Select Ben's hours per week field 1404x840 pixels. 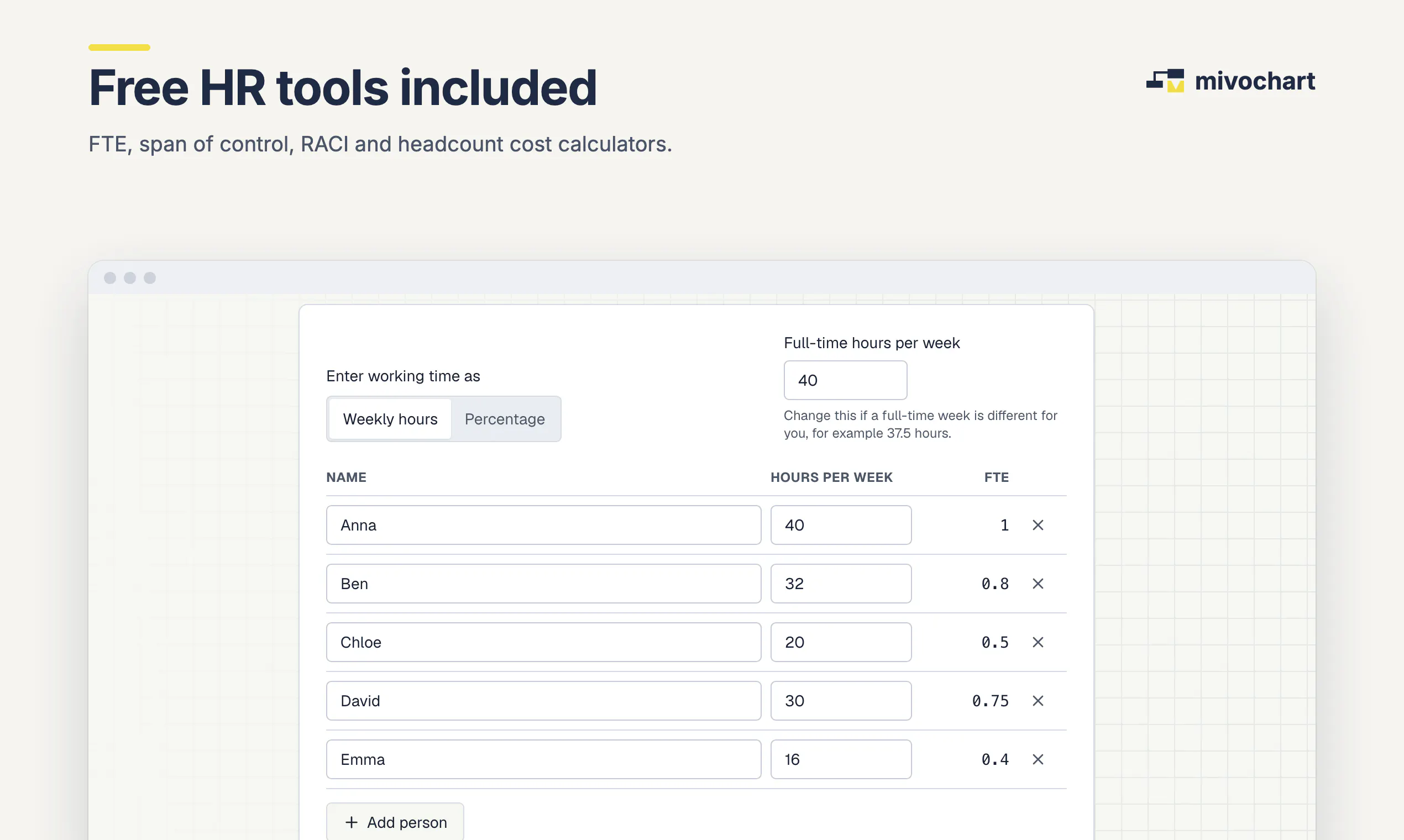841,584
